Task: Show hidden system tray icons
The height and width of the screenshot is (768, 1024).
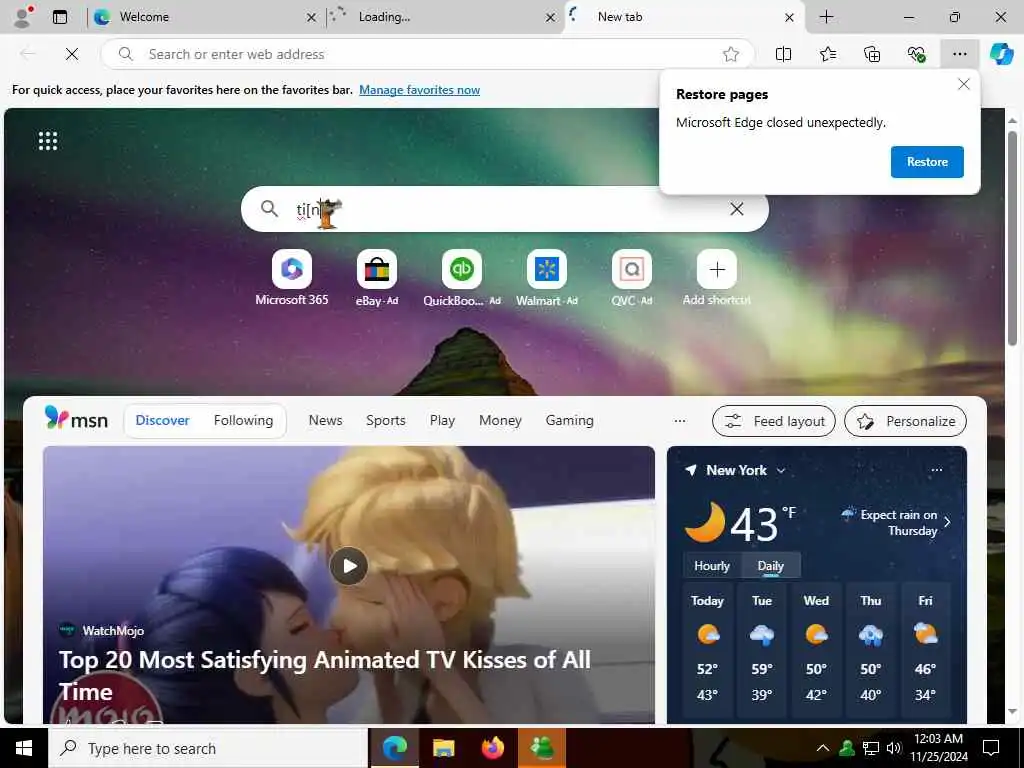Action: click(x=823, y=748)
